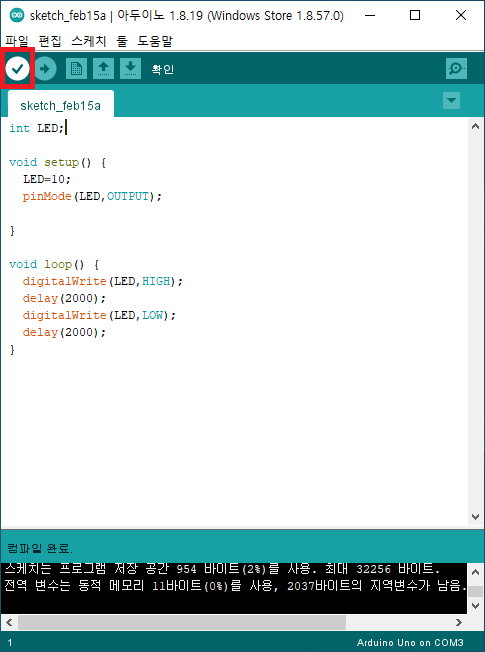Viewport: 485px width, 652px height.
Task: Open the 스케치 menu
Action: pyautogui.click(x=89, y=41)
